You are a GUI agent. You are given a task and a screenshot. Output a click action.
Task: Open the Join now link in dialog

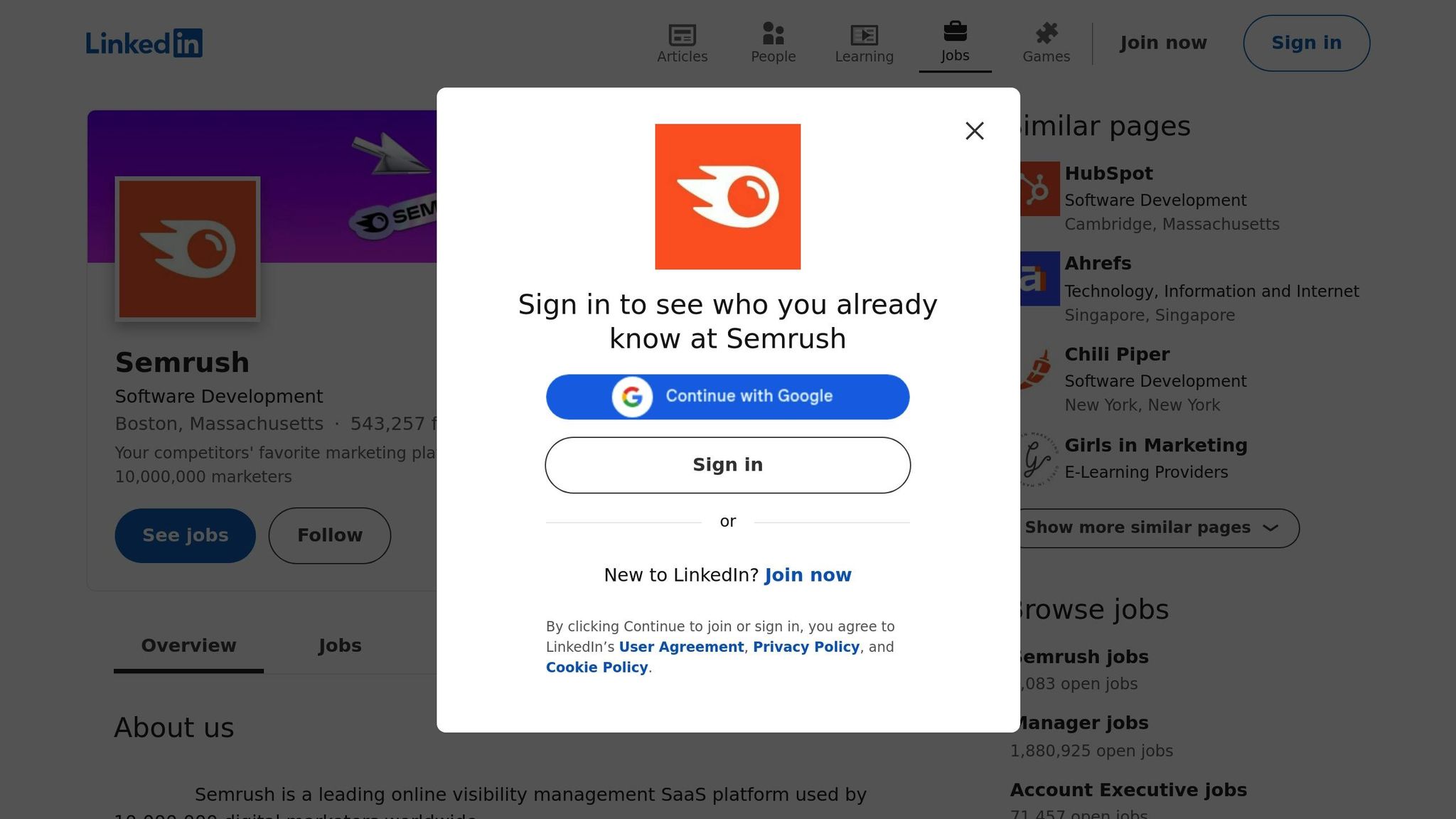tap(808, 575)
